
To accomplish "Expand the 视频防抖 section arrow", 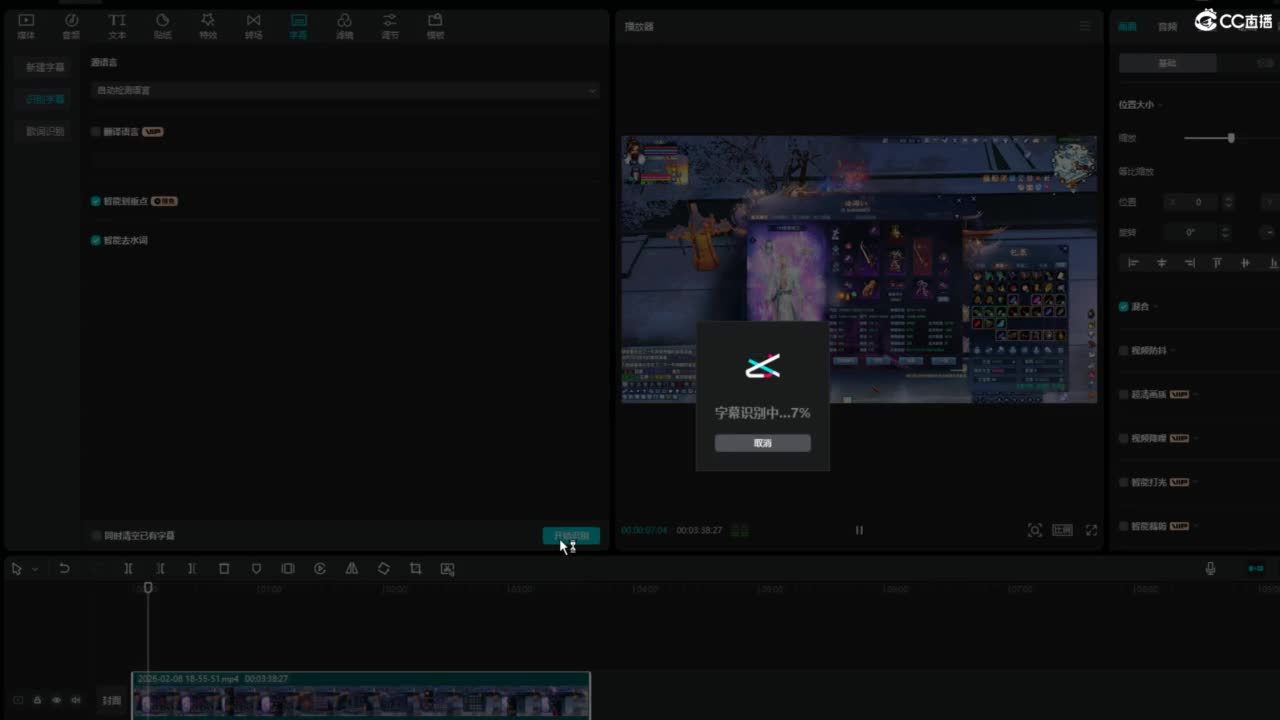I will click(x=1174, y=351).
